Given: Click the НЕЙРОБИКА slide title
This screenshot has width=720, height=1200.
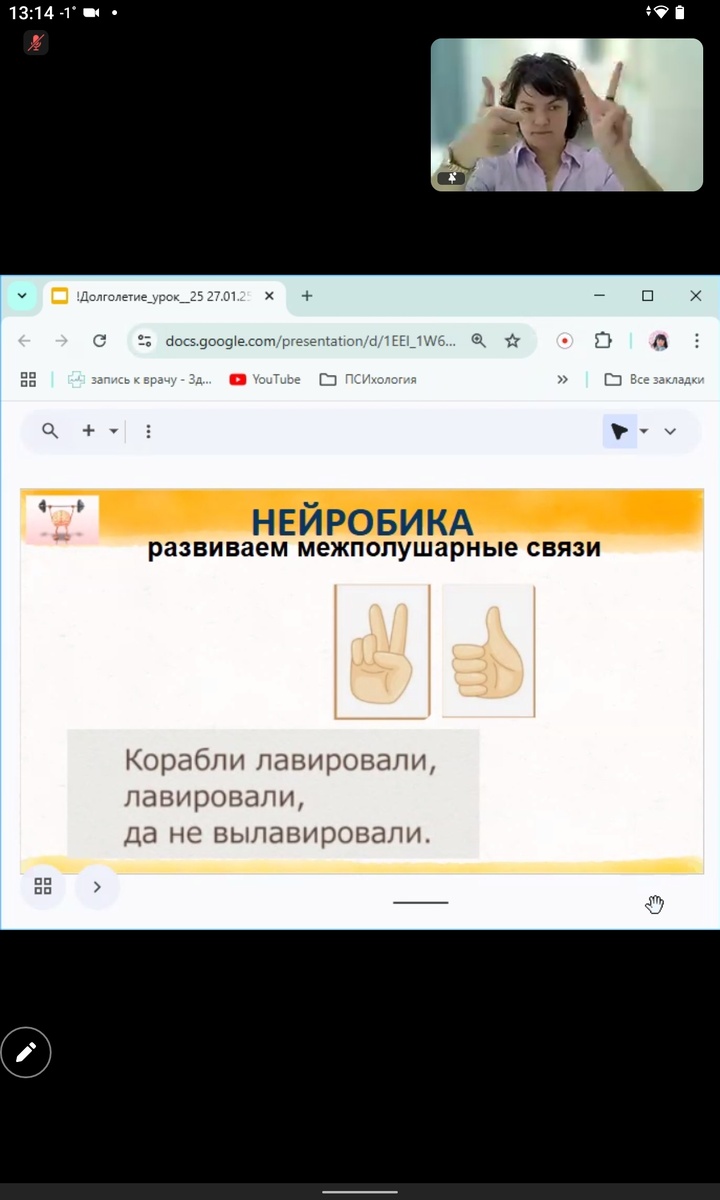Looking at the screenshot, I should (362, 522).
